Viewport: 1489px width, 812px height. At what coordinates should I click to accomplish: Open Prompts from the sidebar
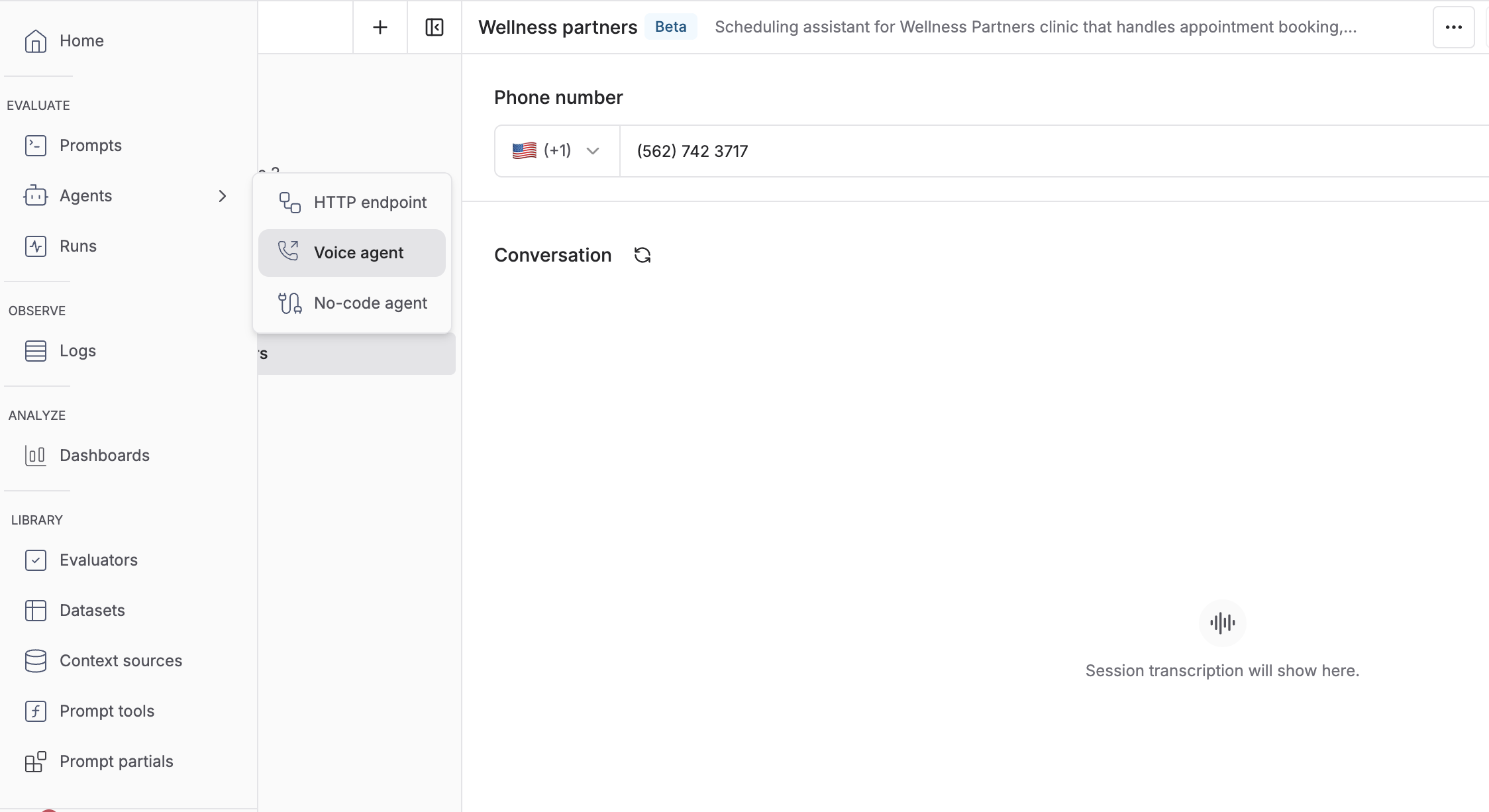tap(90, 146)
